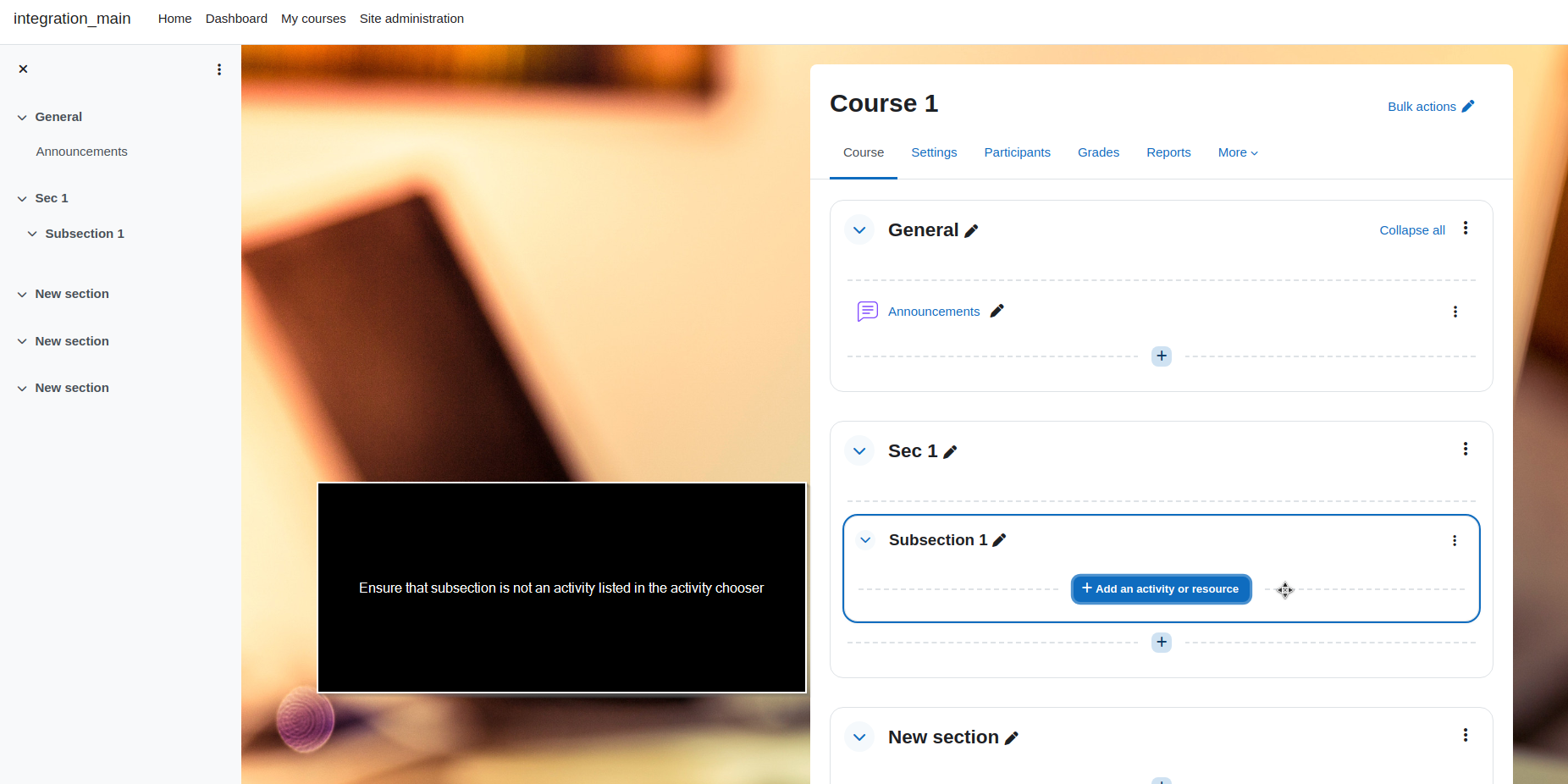This screenshot has width=1568, height=784.
Task: Open Sec 1 section actions menu
Action: coord(1466,450)
